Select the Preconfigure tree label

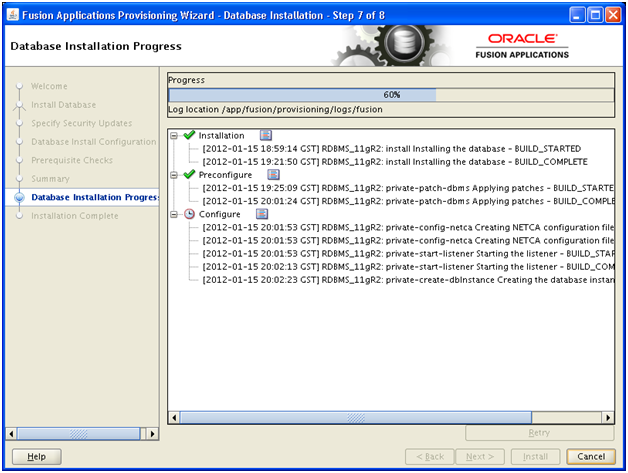coord(225,175)
